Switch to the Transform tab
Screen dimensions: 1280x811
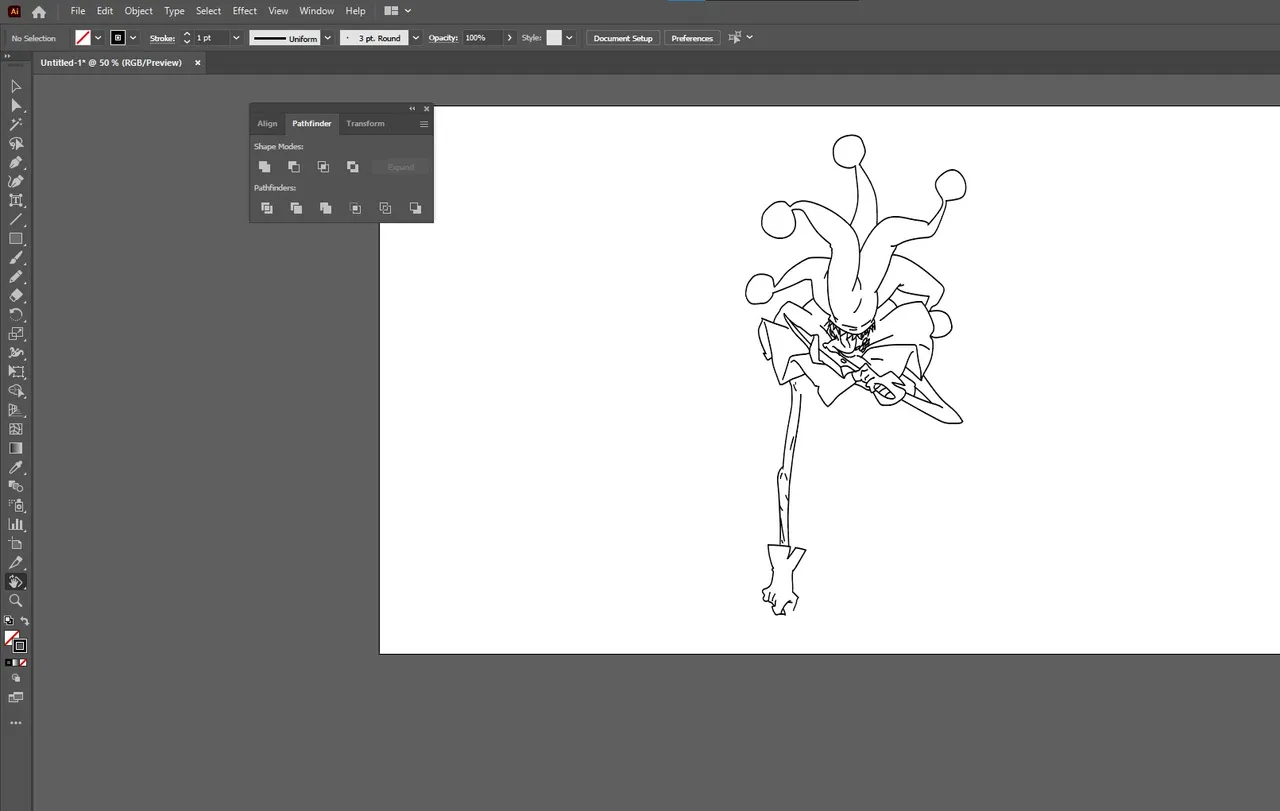point(365,124)
